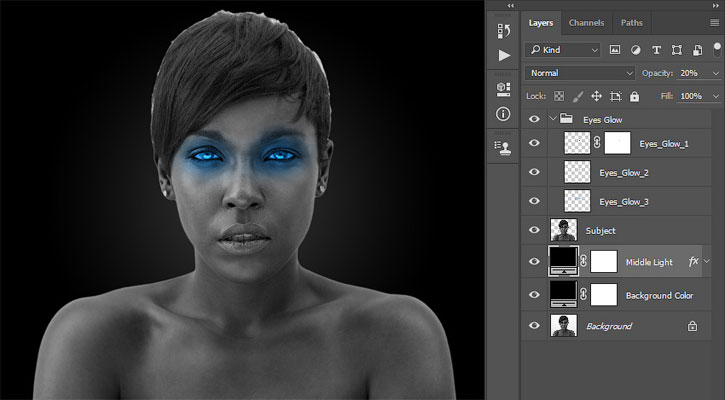Toggle Middle Light layer visibility
725x400 pixels.
(x=535, y=261)
